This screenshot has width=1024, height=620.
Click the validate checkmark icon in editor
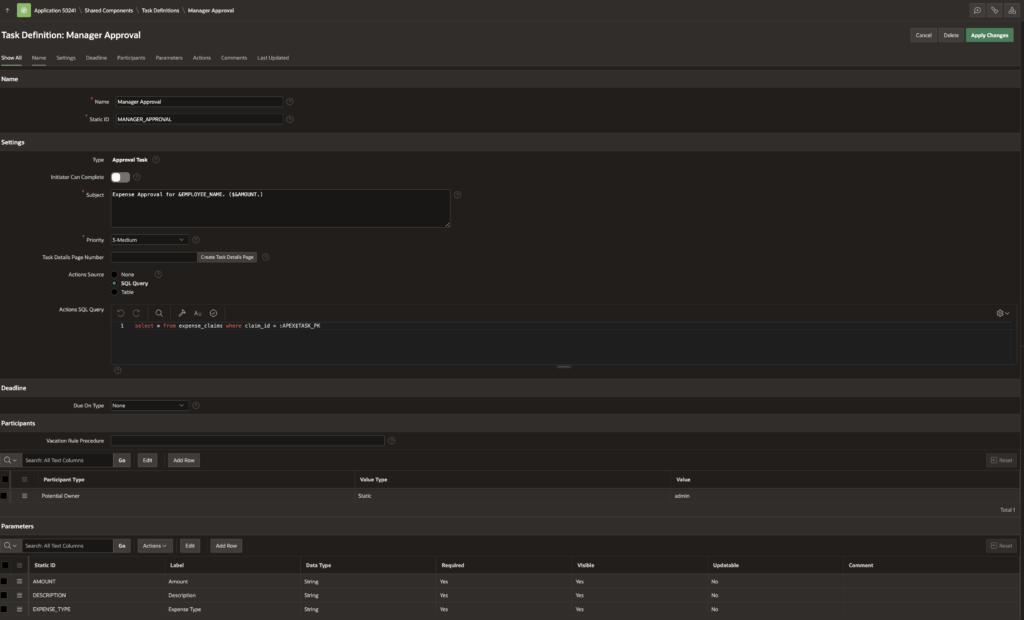[x=213, y=313]
